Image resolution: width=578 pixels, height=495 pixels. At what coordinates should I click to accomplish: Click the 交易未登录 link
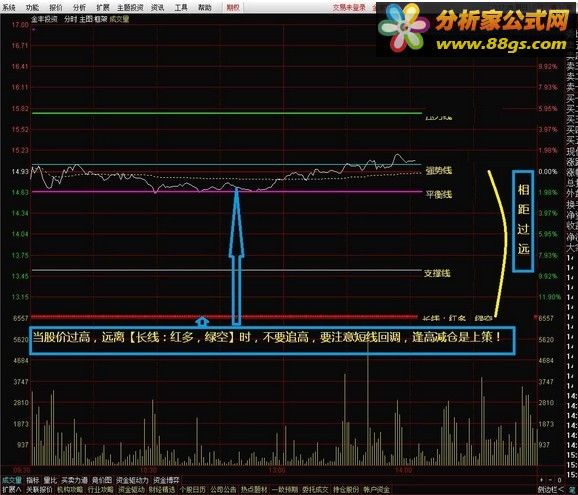349,7
